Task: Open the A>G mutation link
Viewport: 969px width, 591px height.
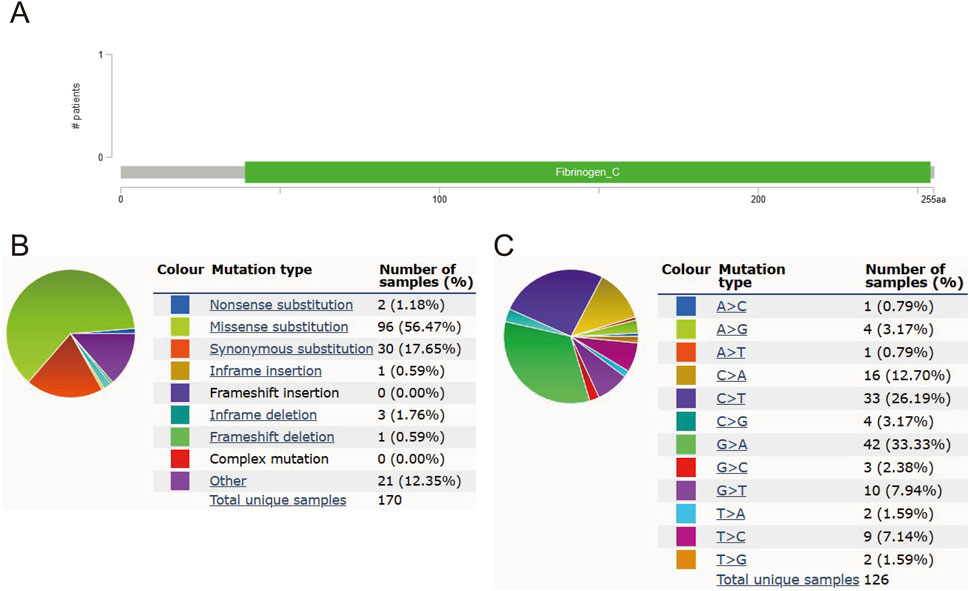Action: click(x=732, y=329)
